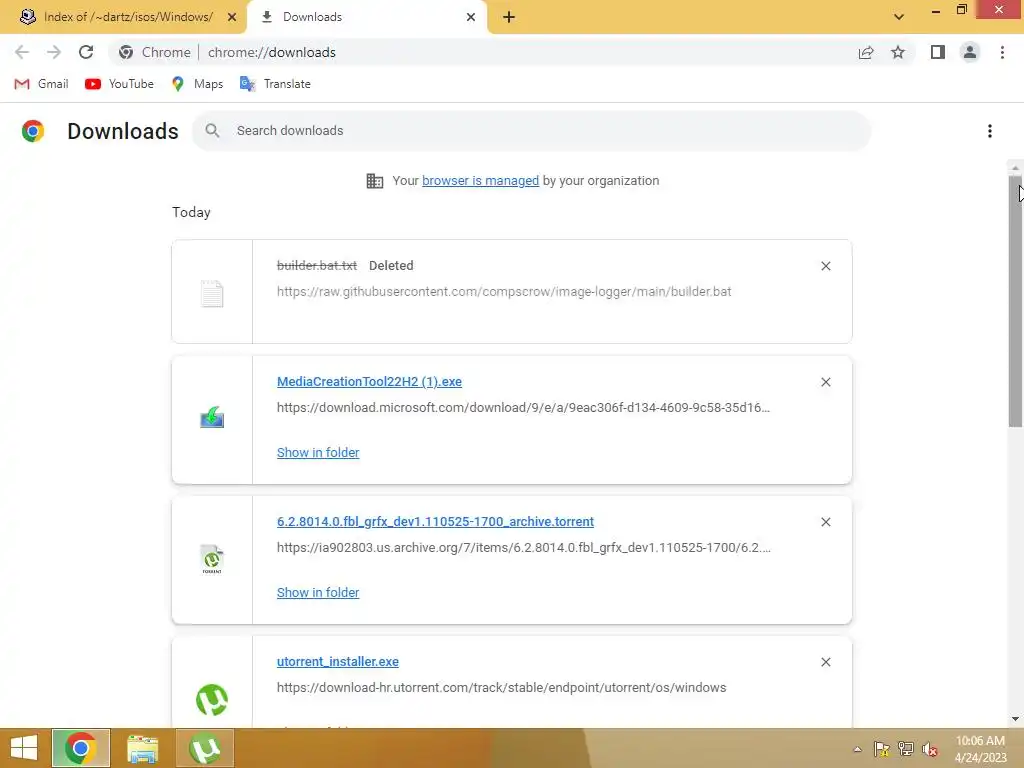This screenshot has width=1024, height=768.
Task: Click the scrollbar up arrow
Action: coord(1015,168)
